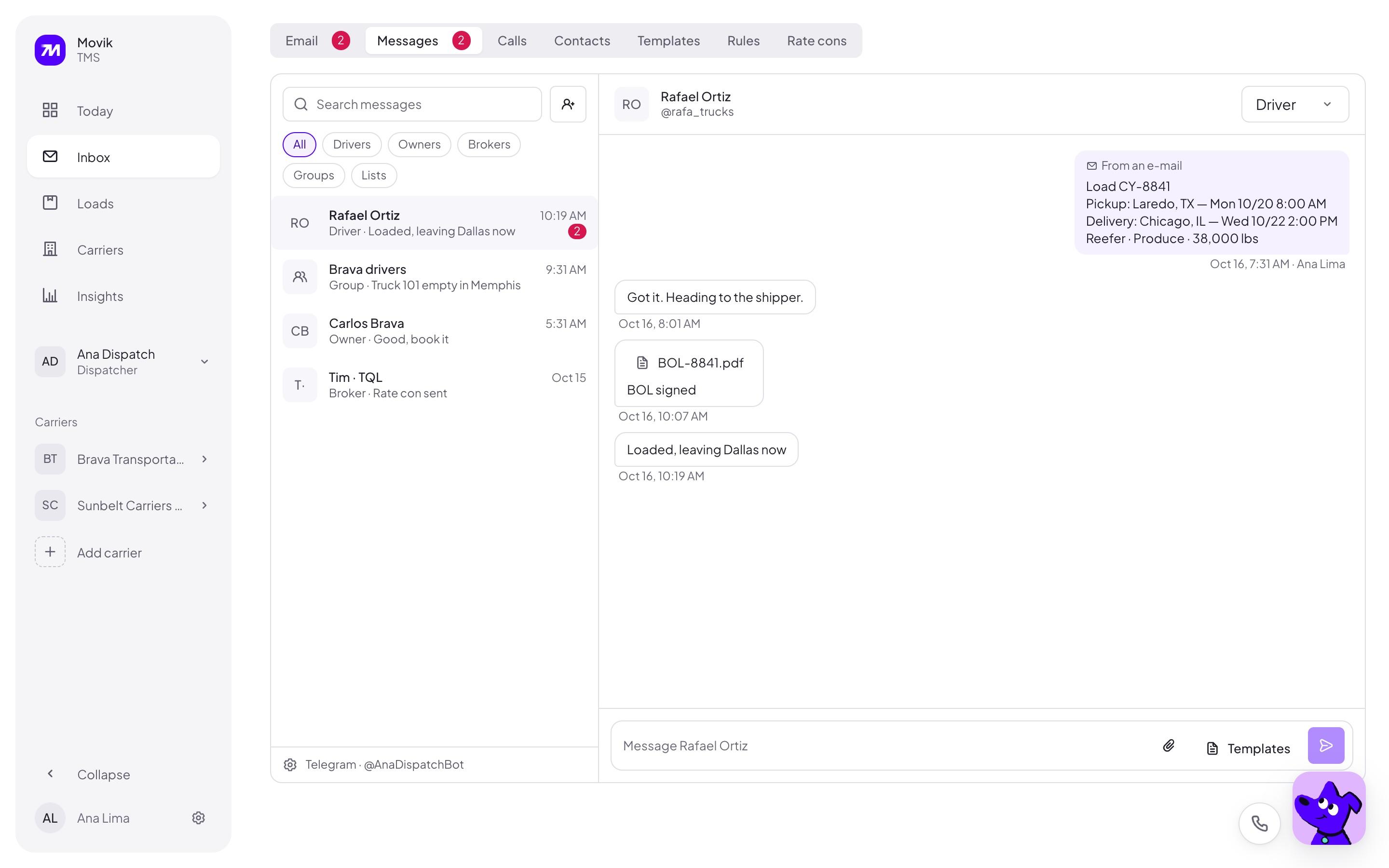Viewport: 1389px width, 868px height.
Task: Click Telegram @AnaDispatchBot label
Action: [384, 765]
